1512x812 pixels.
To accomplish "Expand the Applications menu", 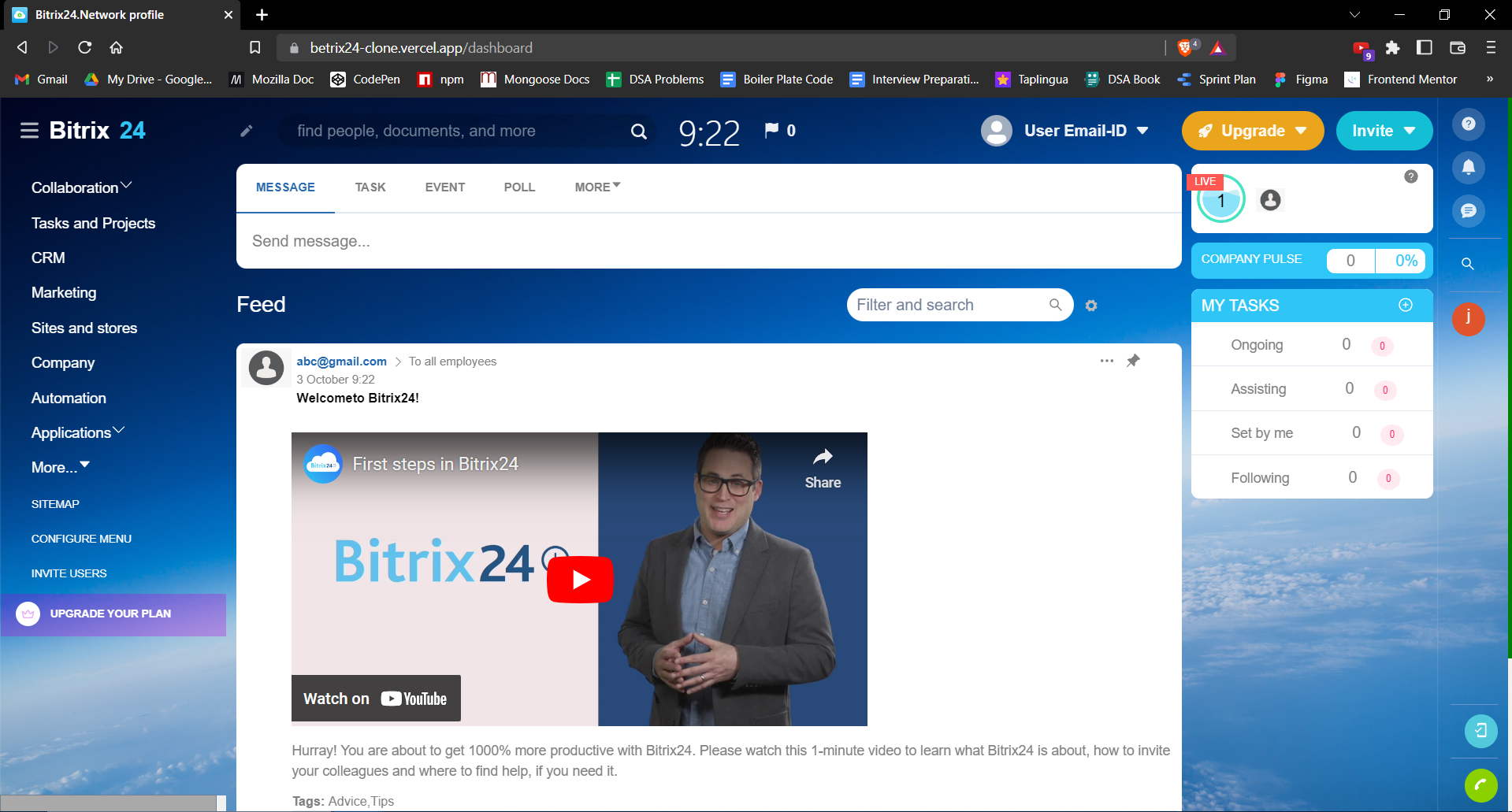I will coord(78,432).
